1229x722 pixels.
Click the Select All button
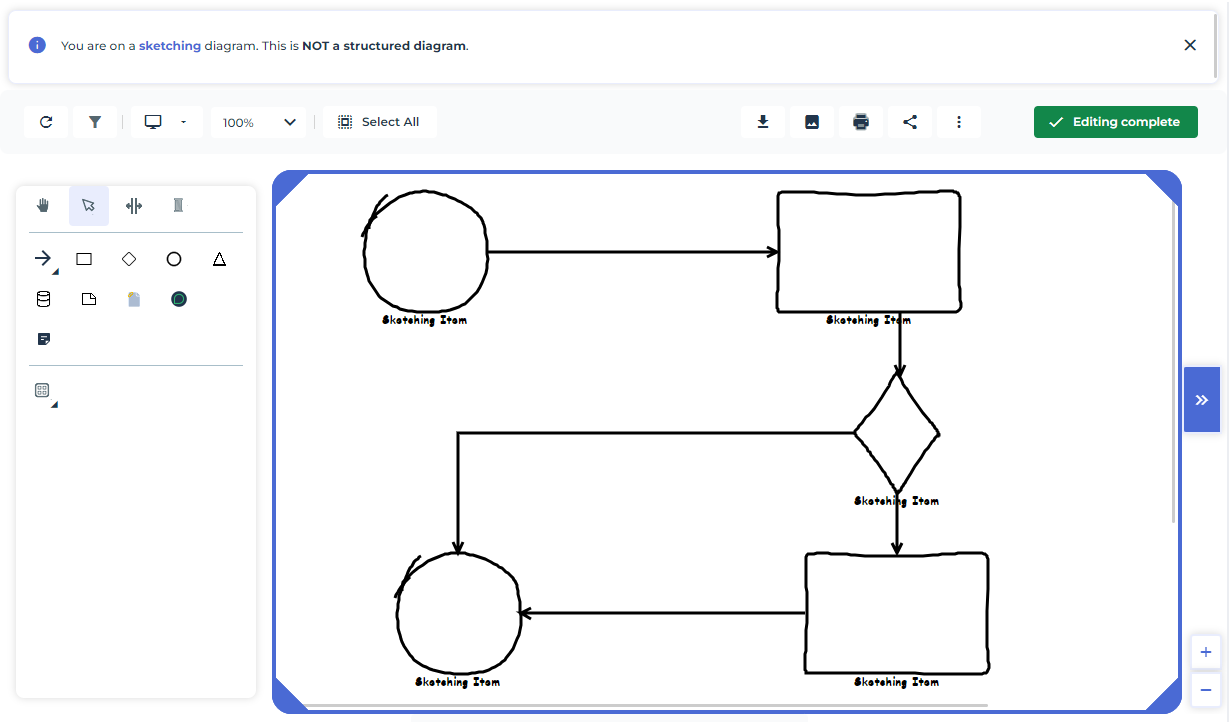click(379, 122)
